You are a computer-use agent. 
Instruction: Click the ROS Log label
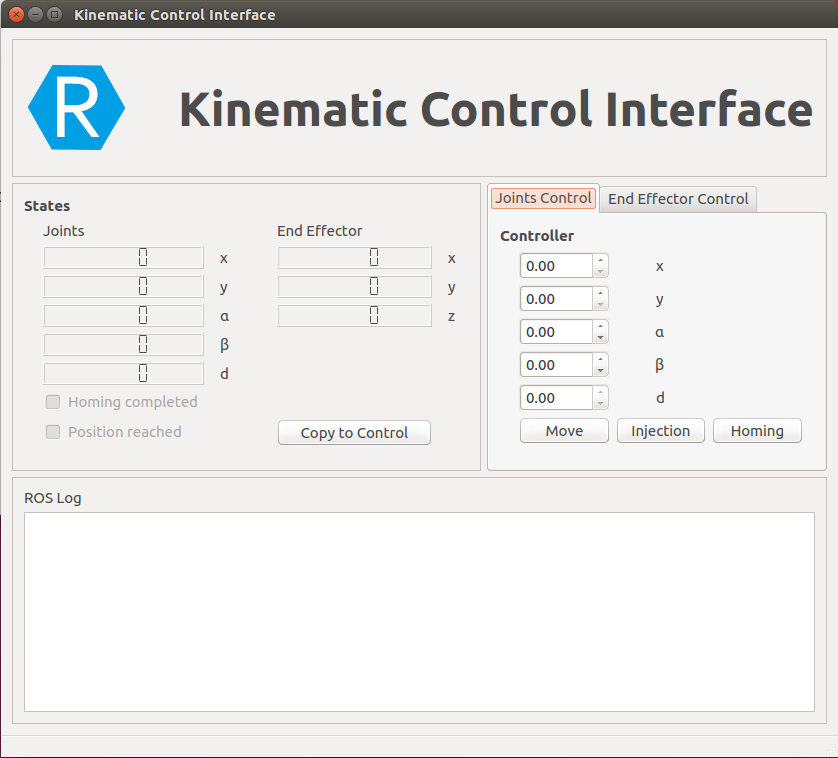53,498
